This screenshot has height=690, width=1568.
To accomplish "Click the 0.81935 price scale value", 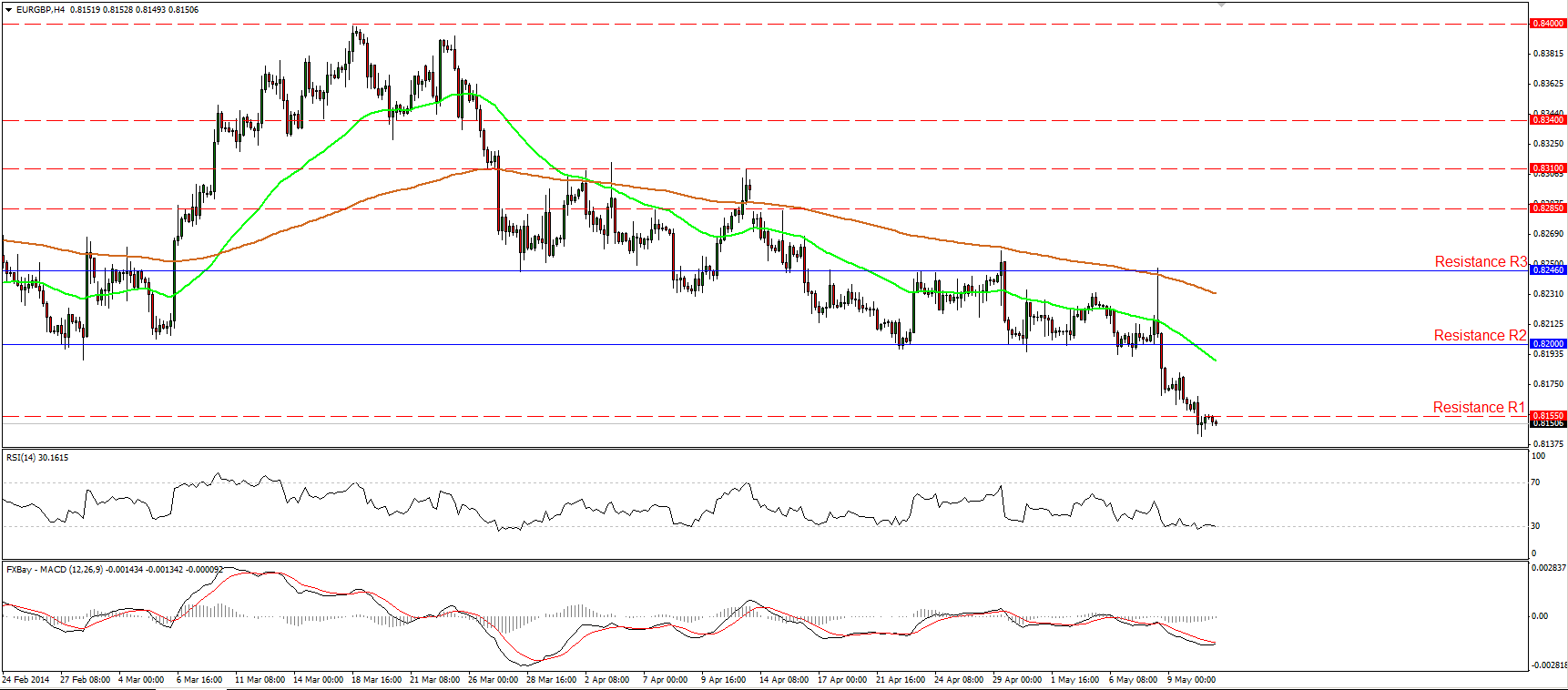I will pyautogui.click(x=1549, y=354).
